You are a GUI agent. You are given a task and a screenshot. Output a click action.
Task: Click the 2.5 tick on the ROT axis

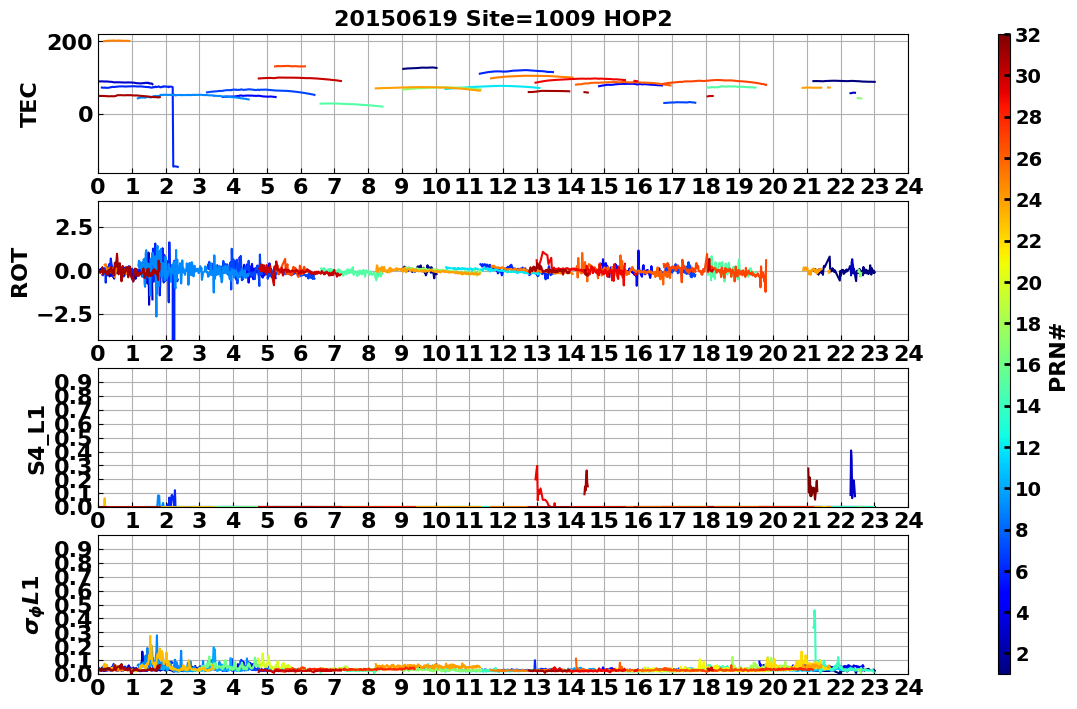click(73, 227)
